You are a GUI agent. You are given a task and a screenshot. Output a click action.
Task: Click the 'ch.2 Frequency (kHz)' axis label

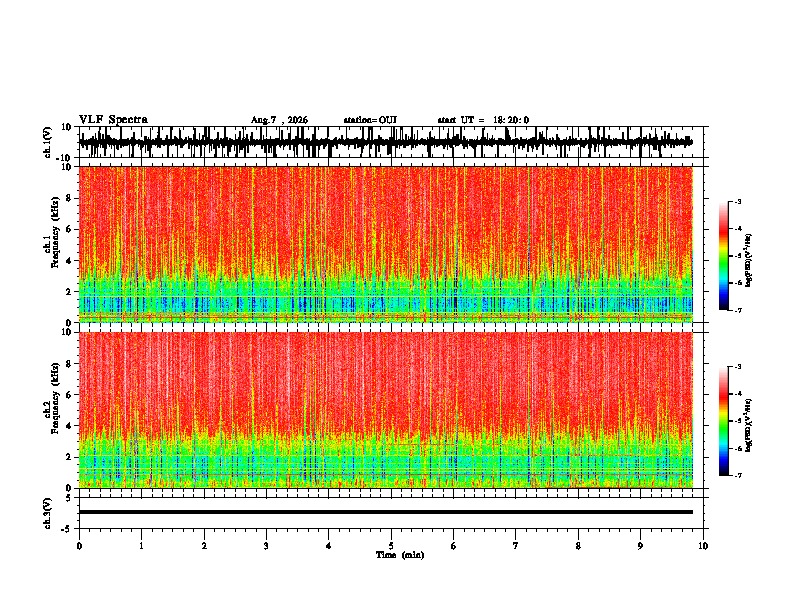pyautogui.click(x=52, y=398)
